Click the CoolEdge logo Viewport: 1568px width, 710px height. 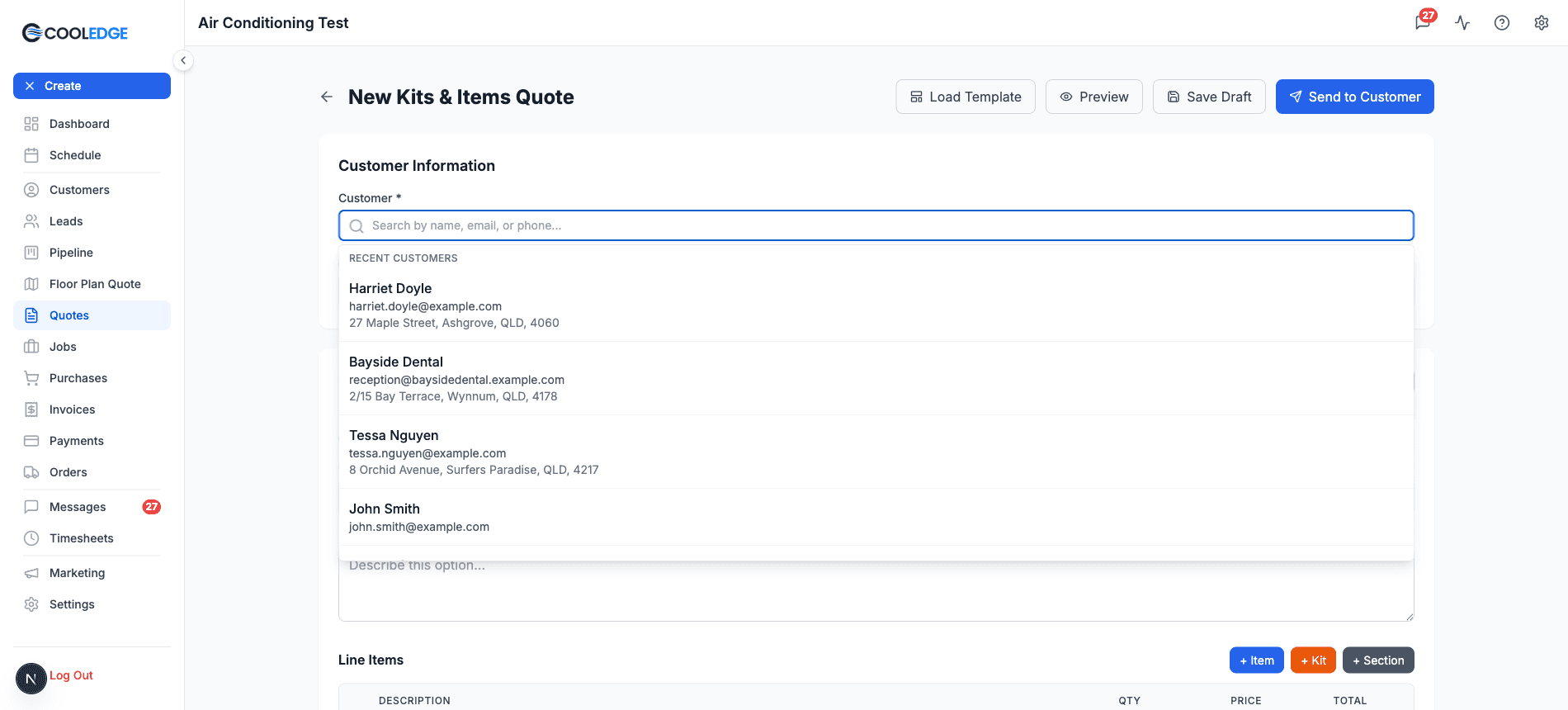click(75, 33)
